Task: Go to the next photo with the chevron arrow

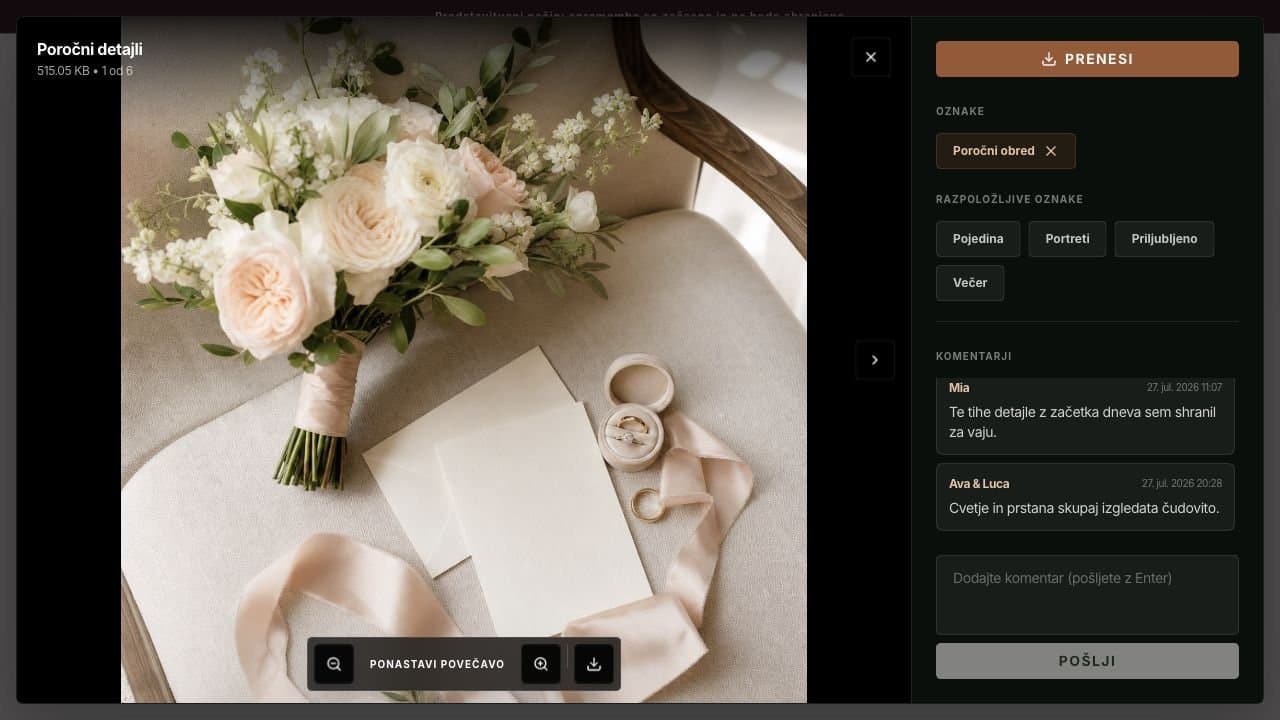Action: pos(875,360)
